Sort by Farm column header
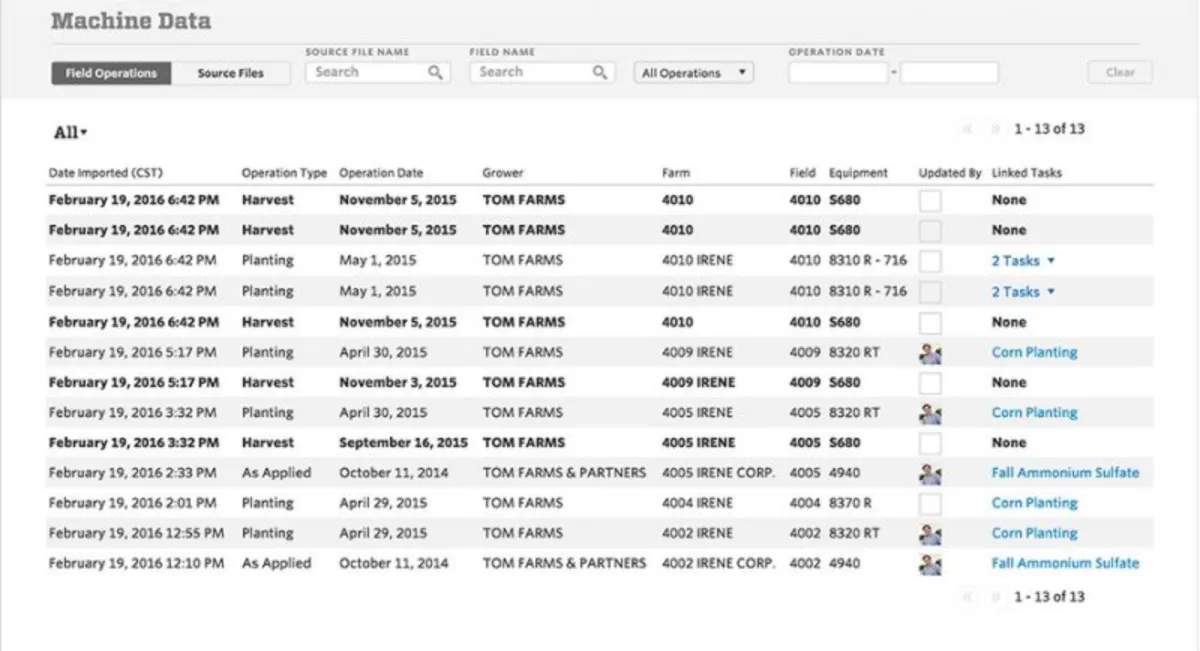This screenshot has height=651, width=1200. [676, 173]
